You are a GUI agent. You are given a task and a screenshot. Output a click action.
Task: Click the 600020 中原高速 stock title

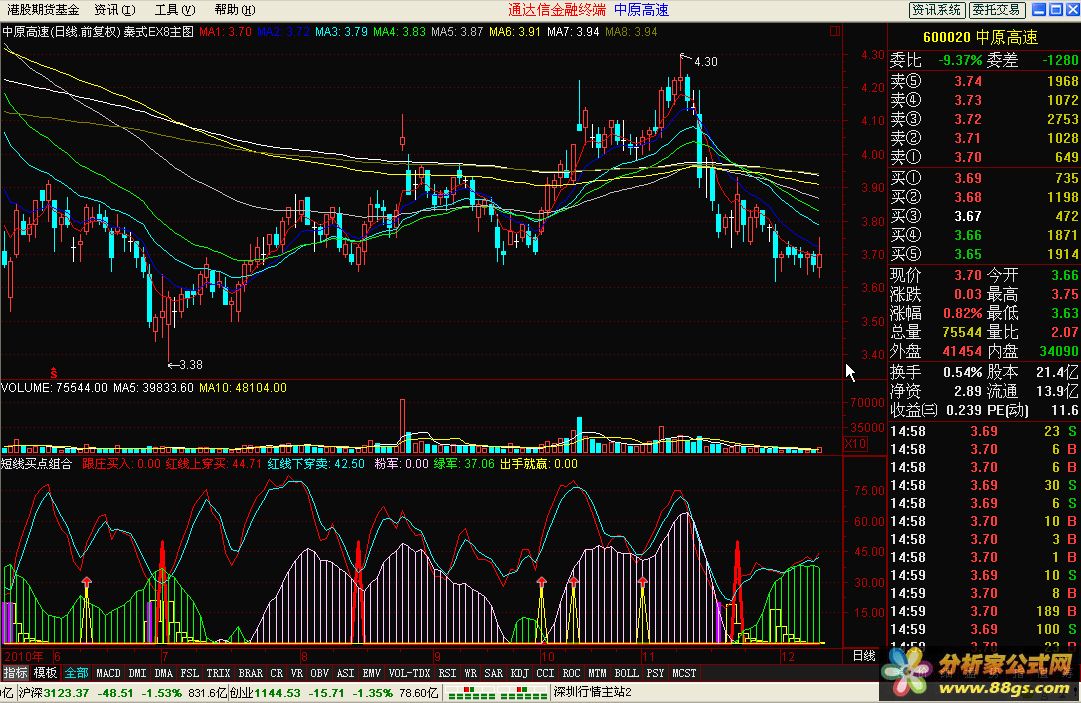click(x=980, y=37)
